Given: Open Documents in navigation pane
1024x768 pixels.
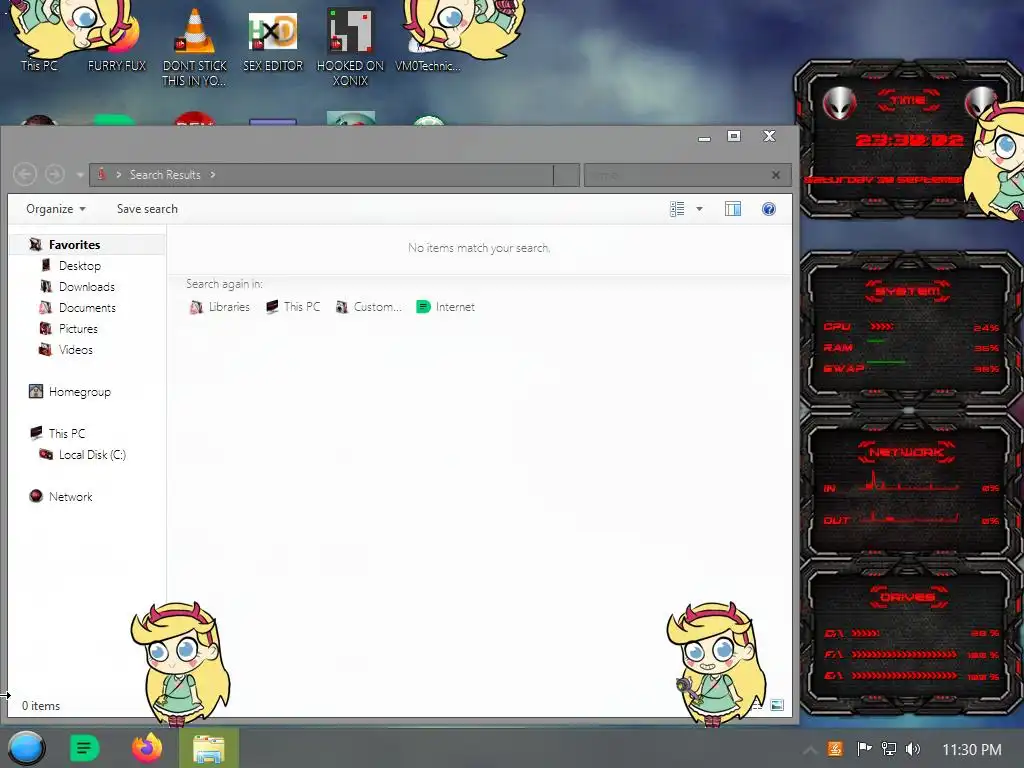Looking at the screenshot, I should [x=87, y=308].
